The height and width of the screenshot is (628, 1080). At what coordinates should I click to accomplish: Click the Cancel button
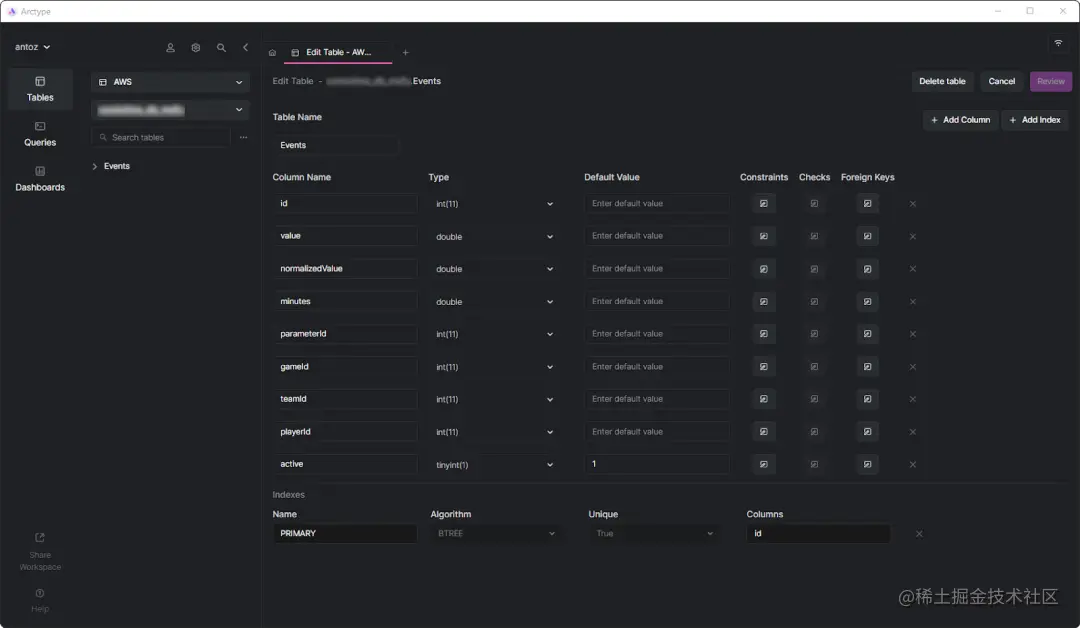(1001, 81)
